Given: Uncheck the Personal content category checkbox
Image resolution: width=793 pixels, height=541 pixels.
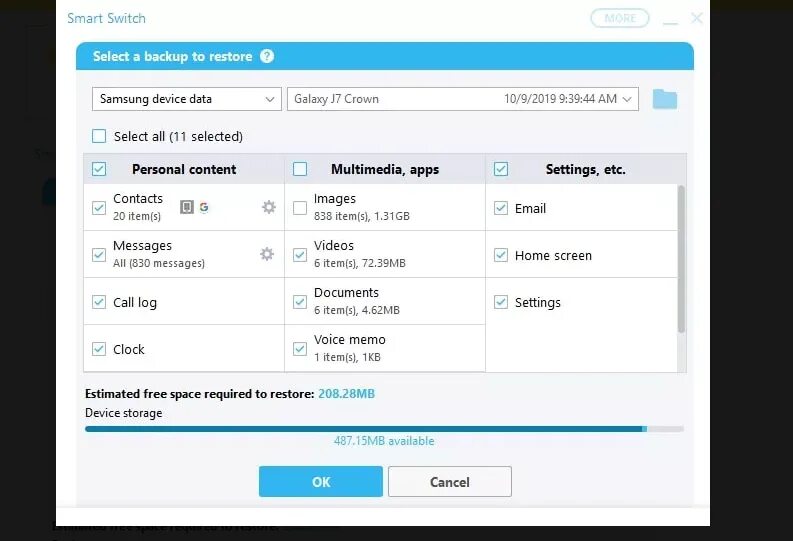Looking at the screenshot, I should click(x=99, y=169).
